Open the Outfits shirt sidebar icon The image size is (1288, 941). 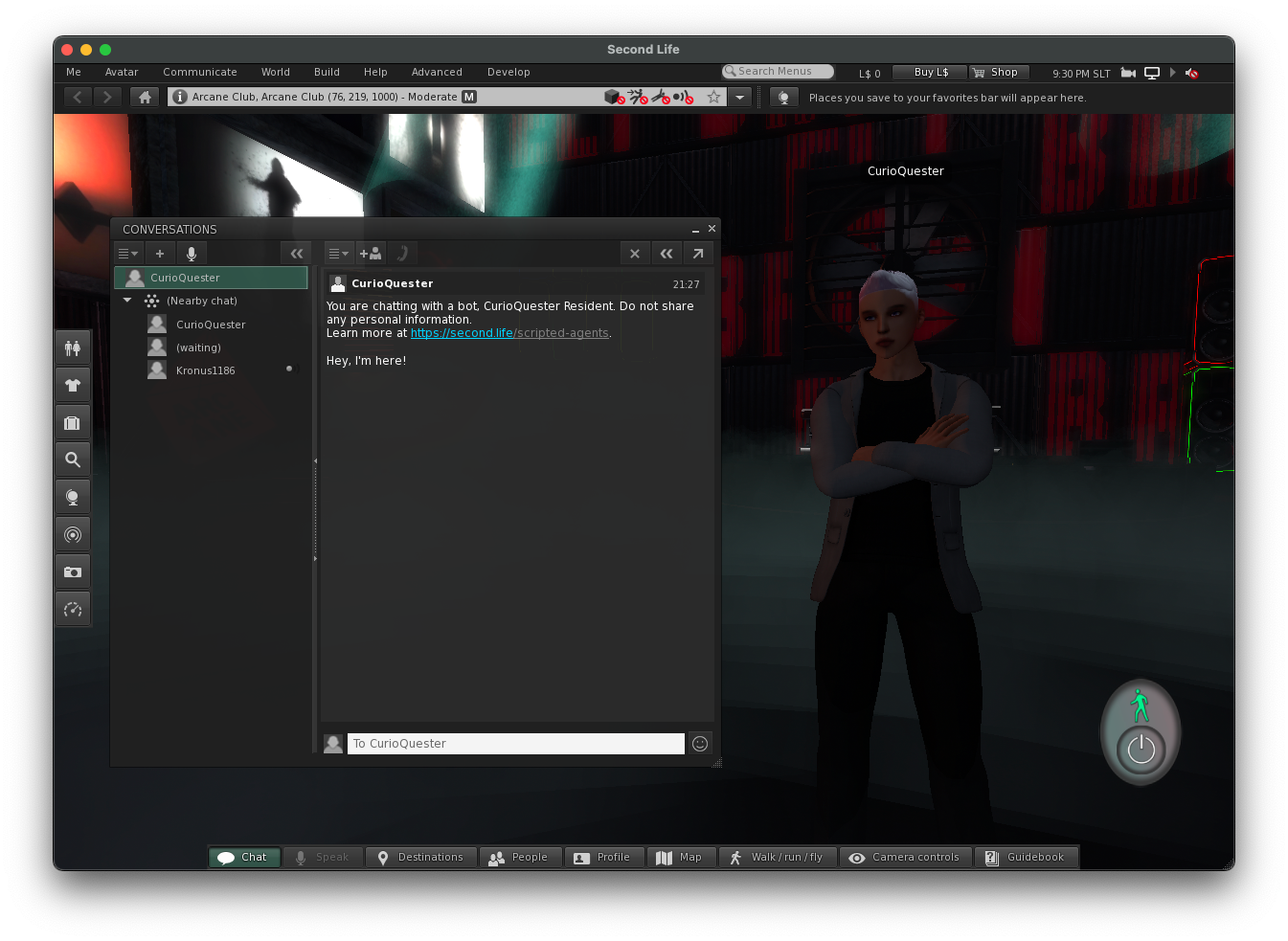[73, 386]
